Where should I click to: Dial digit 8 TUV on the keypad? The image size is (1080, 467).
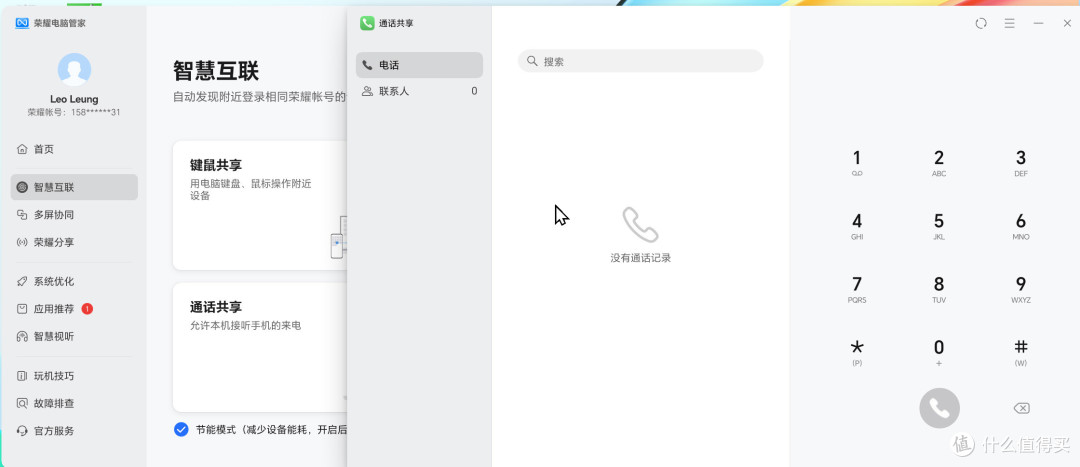point(939,289)
